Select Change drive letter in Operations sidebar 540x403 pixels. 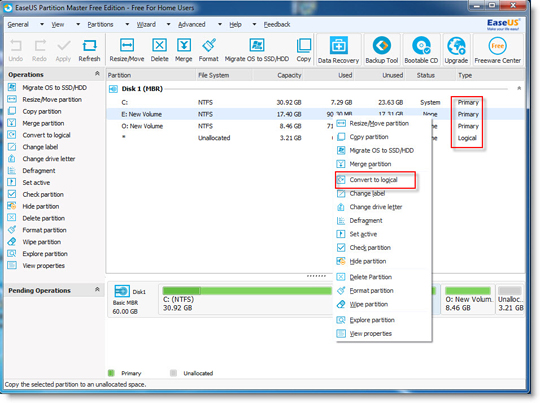41,159
